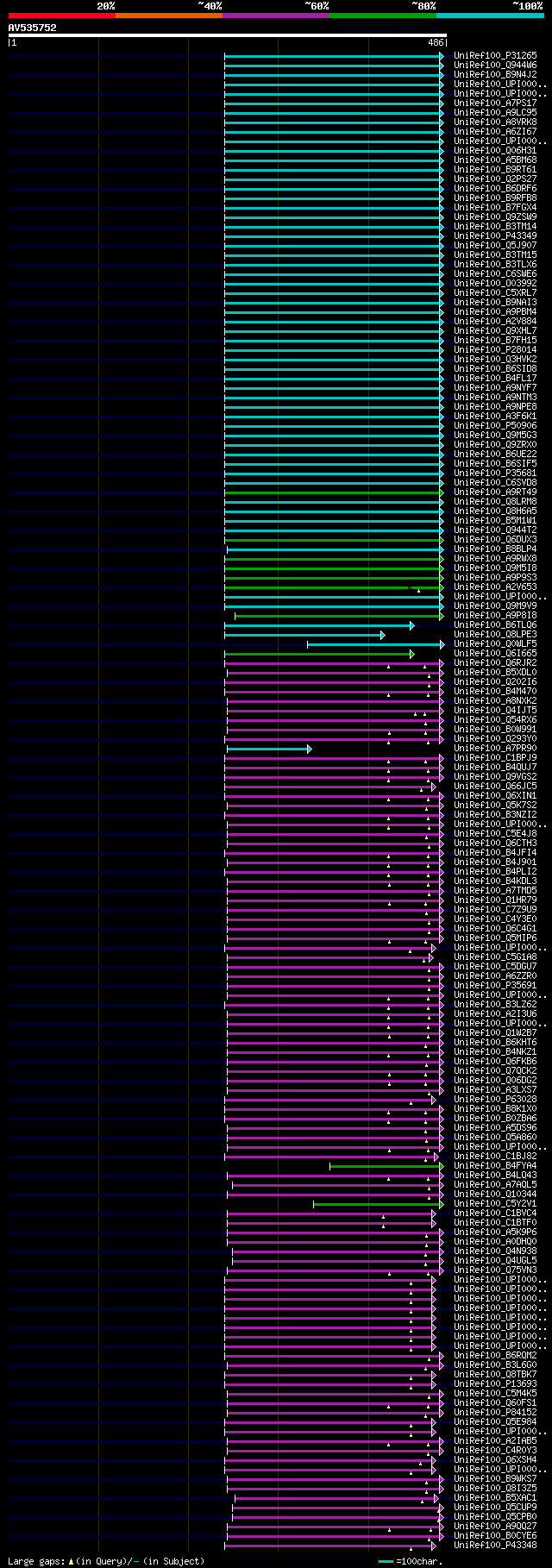The height and width of the screenshot is (1568, 552).
Task: Select label UniRef100_P28014
Action: point(495,350)
